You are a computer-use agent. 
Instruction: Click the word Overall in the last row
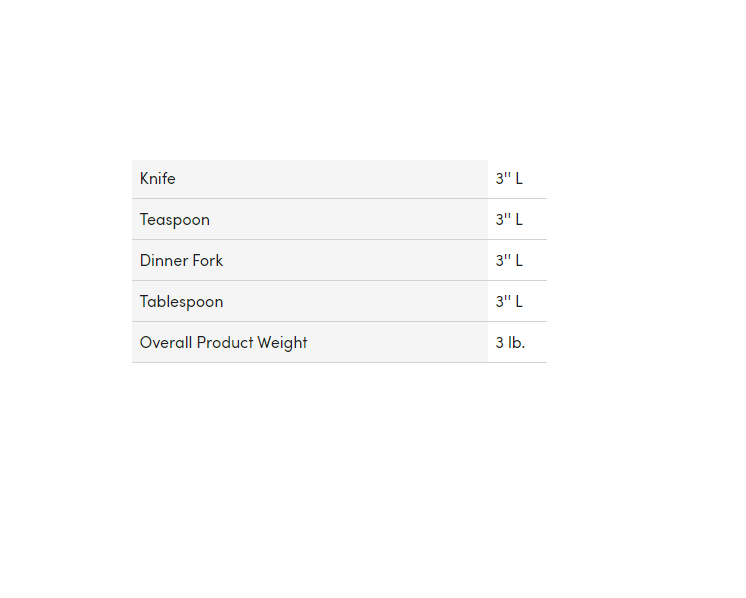(166, 343)
